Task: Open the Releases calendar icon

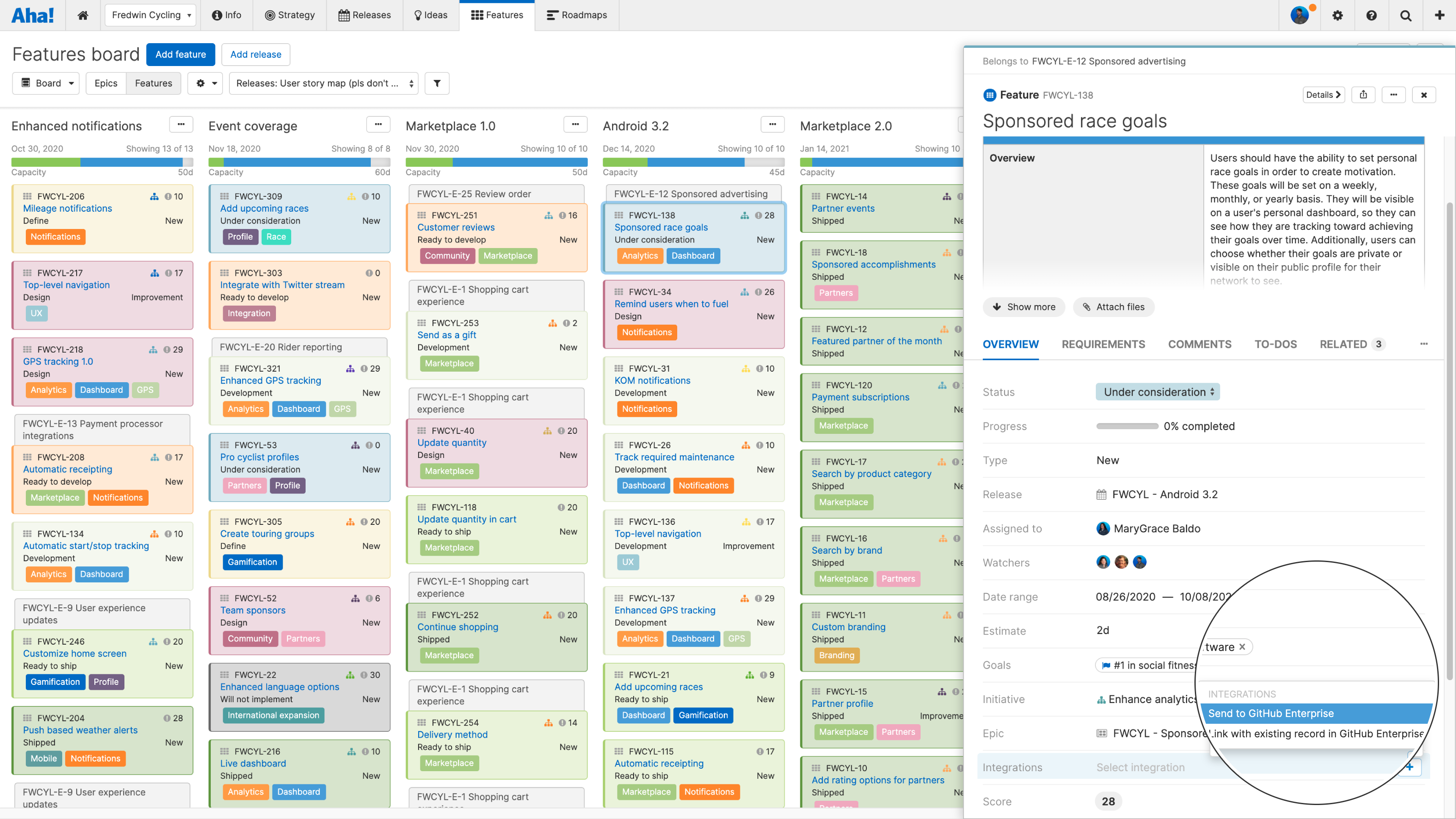Action: point(345,15)
